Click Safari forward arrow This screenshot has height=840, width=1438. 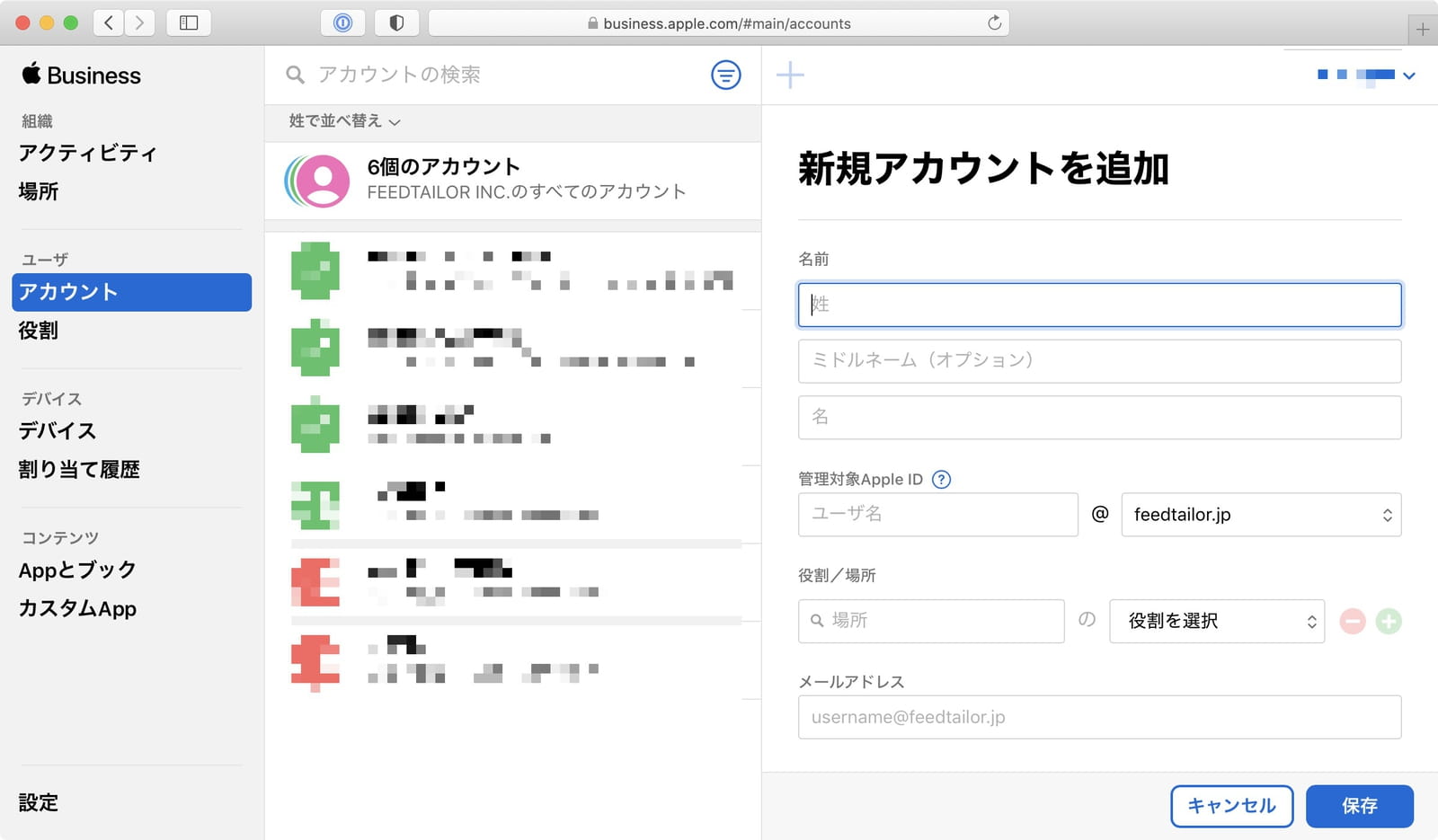click(x=139, y=22)
